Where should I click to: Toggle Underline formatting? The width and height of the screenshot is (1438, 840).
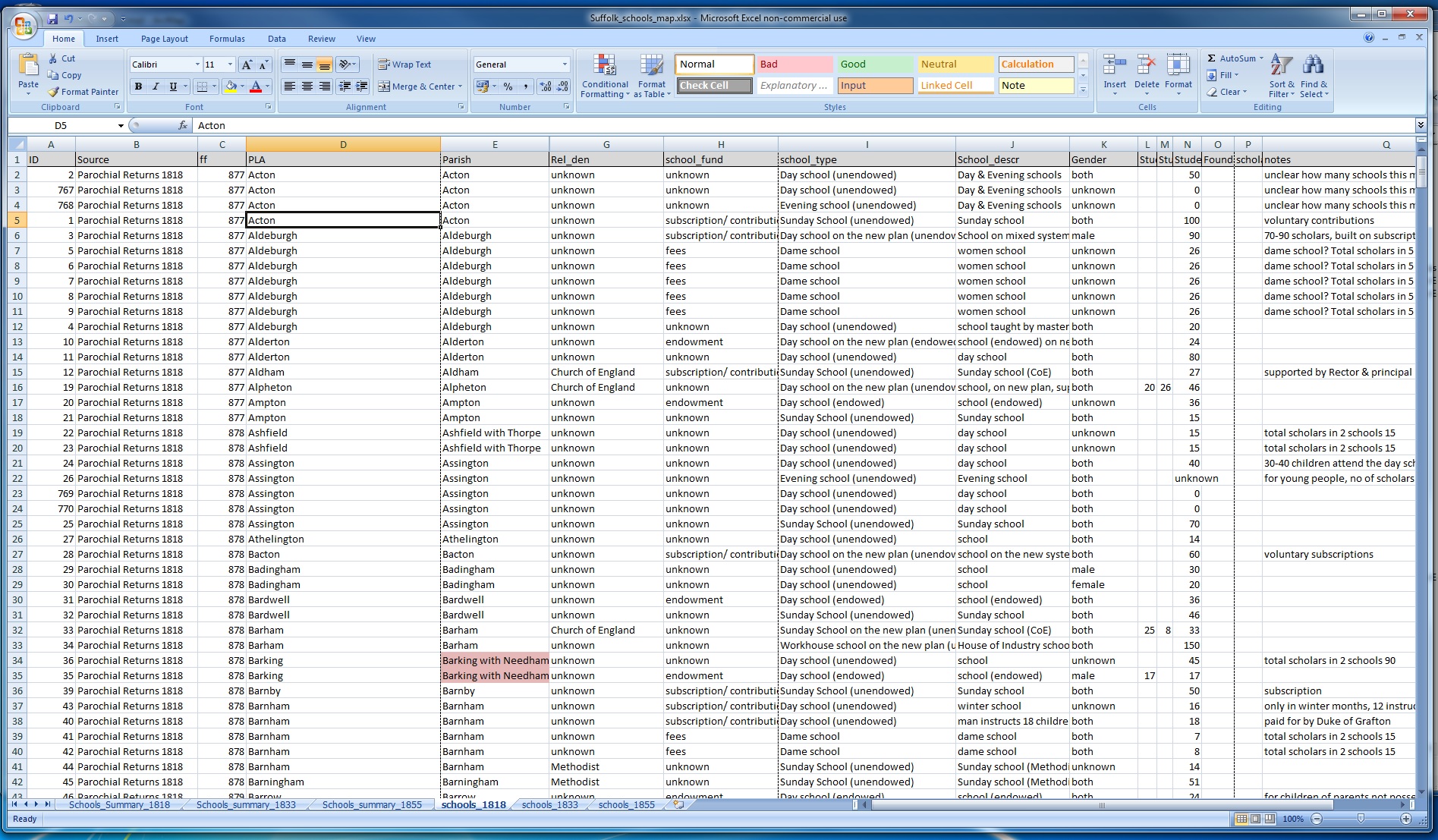click(x=173, y=87)
